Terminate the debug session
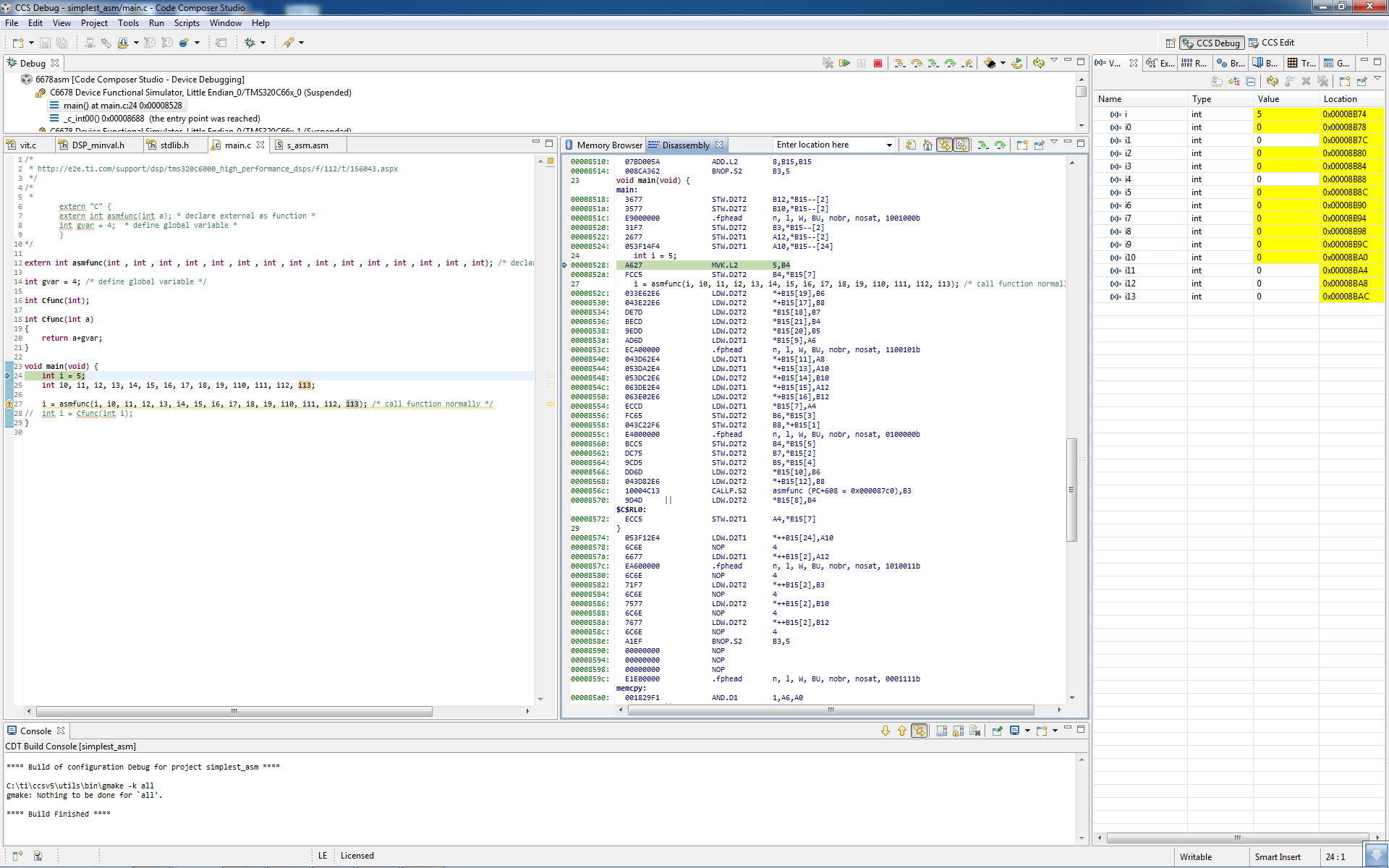 [878, 63]
